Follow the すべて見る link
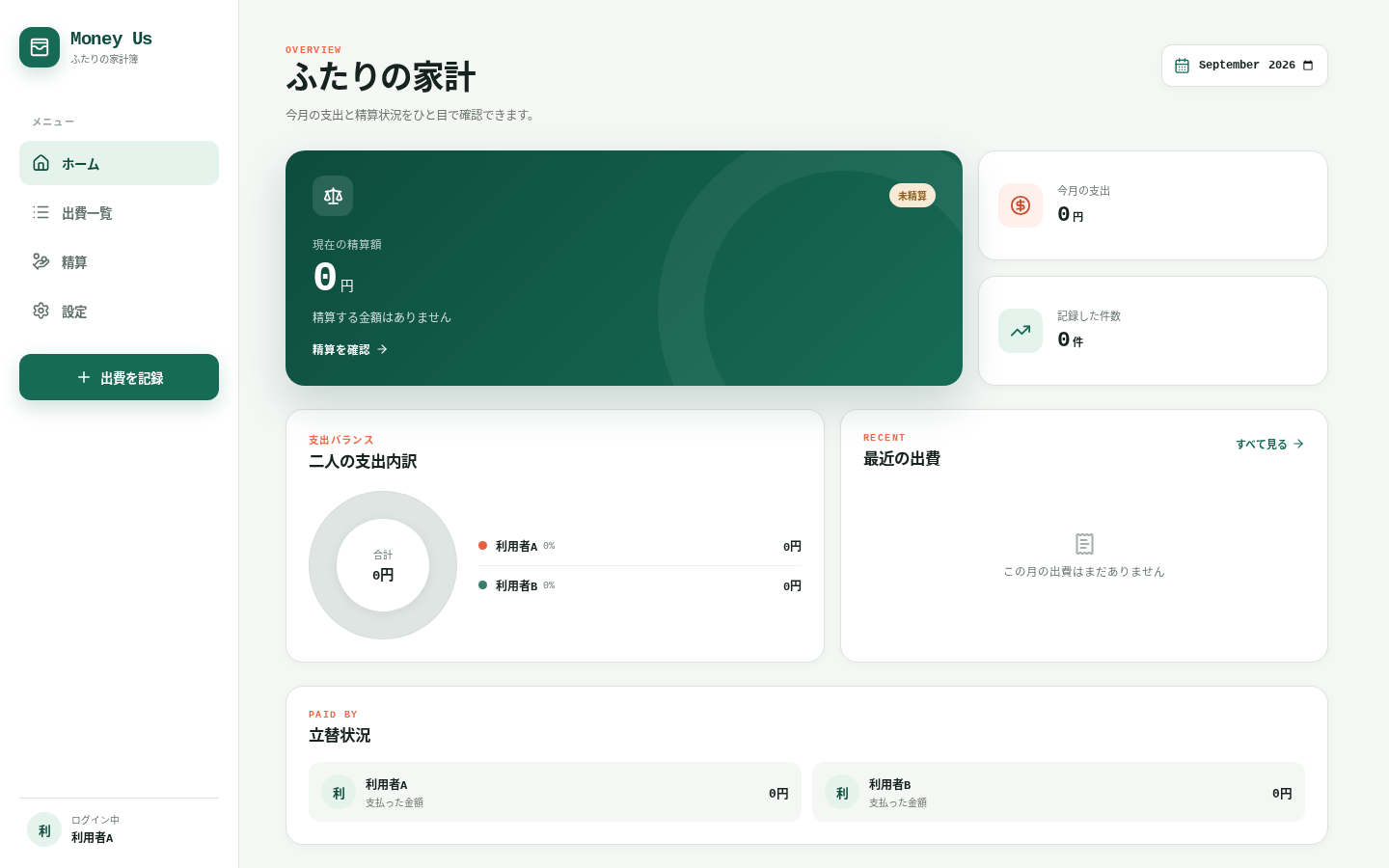Image resolution: width=1389 pixels, height=868 pixels. [1270, 444]
